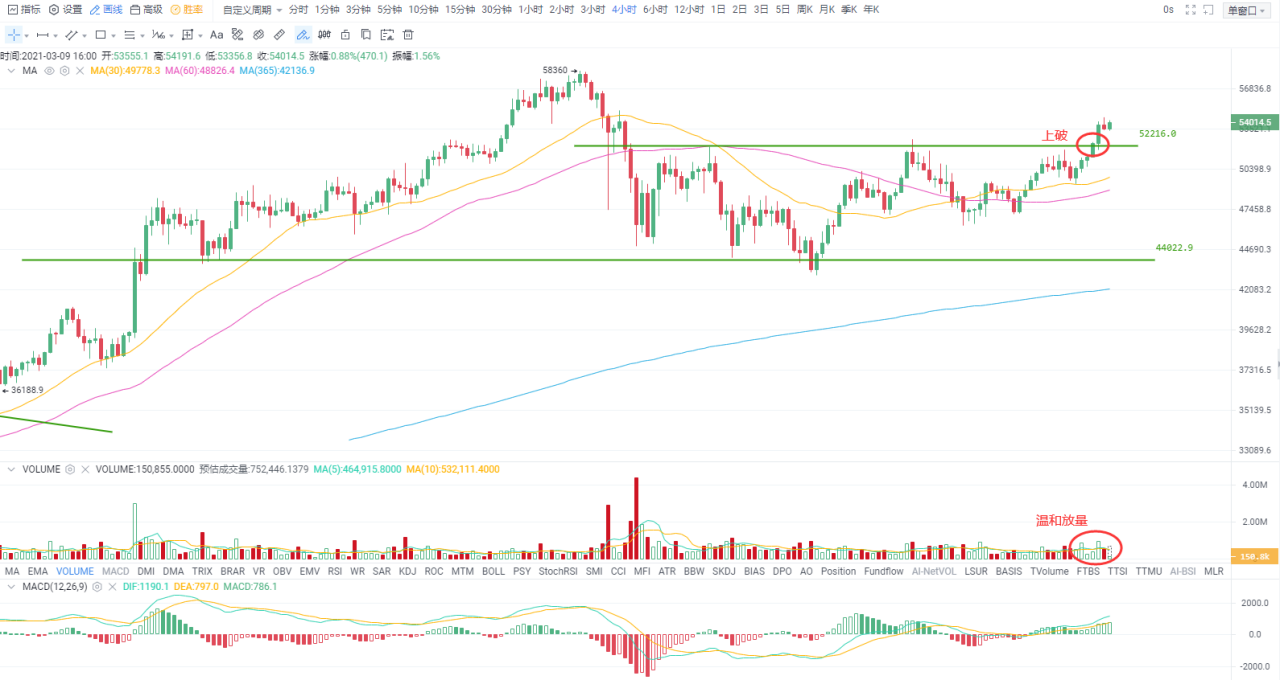Open 设置 chart settings
Screen dimensions: 1280x680
pyautogui.click(x=66, y=9)
